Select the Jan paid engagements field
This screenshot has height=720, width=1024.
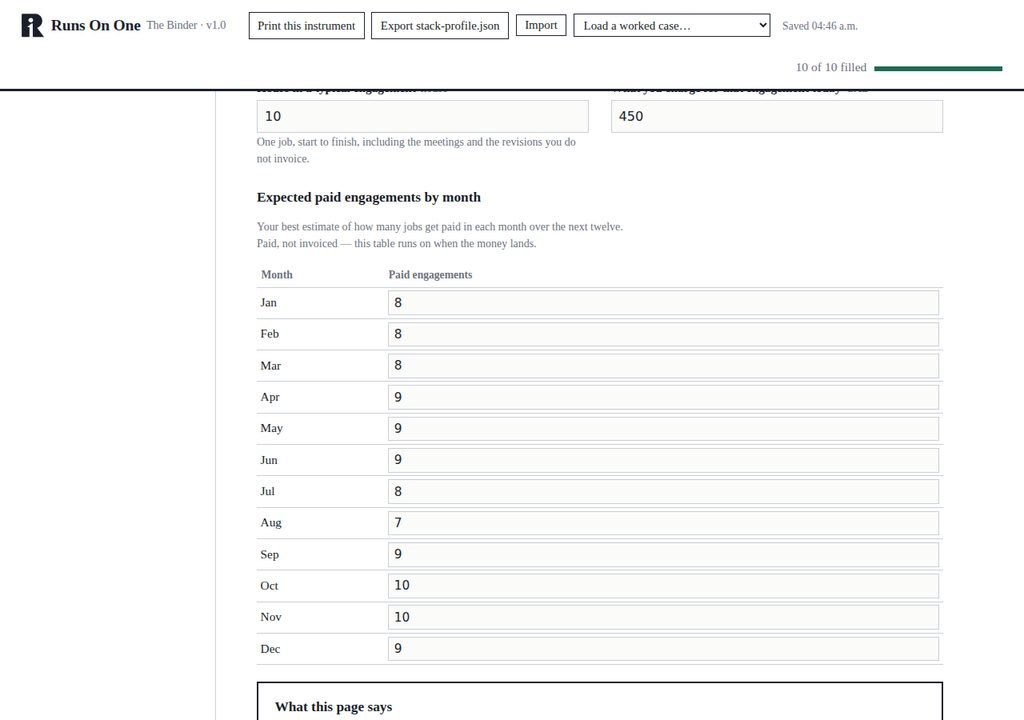[664, 303]
